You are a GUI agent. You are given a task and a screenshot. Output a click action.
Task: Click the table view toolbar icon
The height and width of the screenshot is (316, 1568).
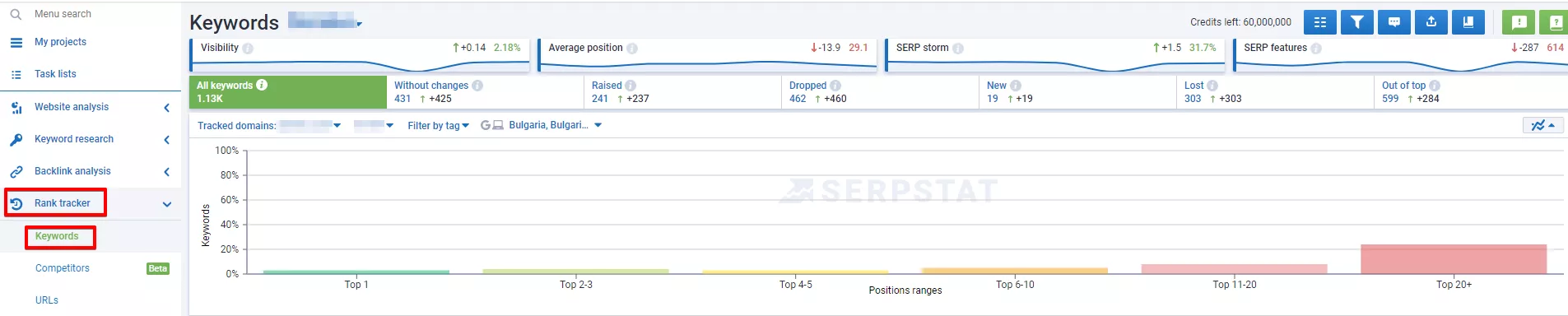[x=1320, y=22]
